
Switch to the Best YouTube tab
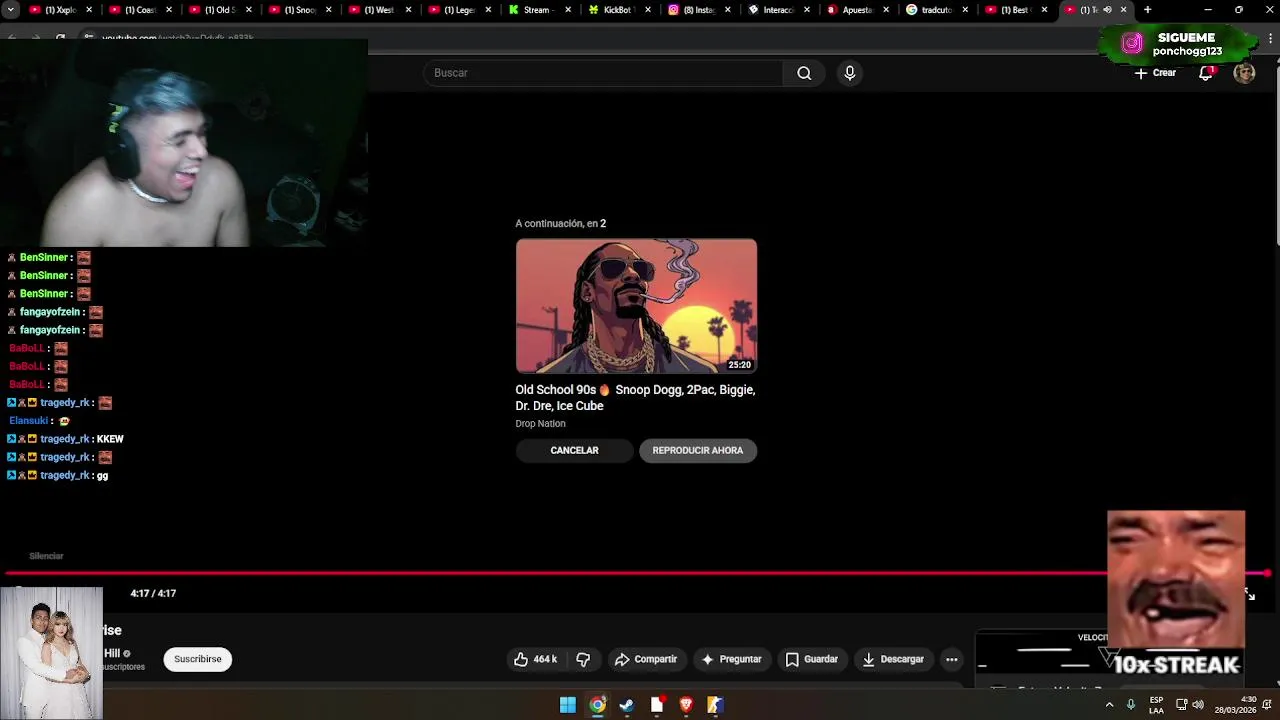click(x=1018, y=10)
